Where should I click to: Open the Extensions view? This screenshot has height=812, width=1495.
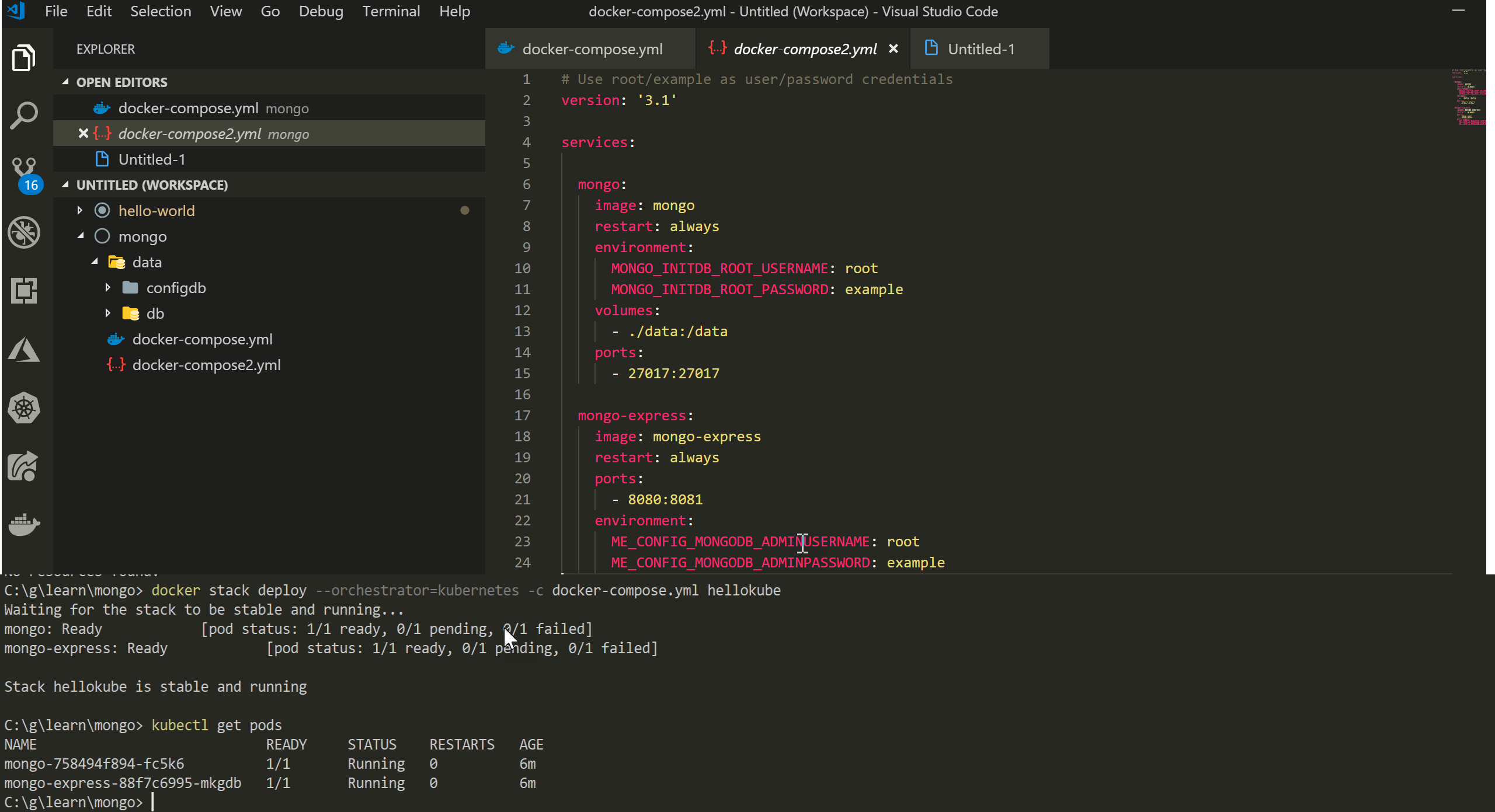pos(24,290)
